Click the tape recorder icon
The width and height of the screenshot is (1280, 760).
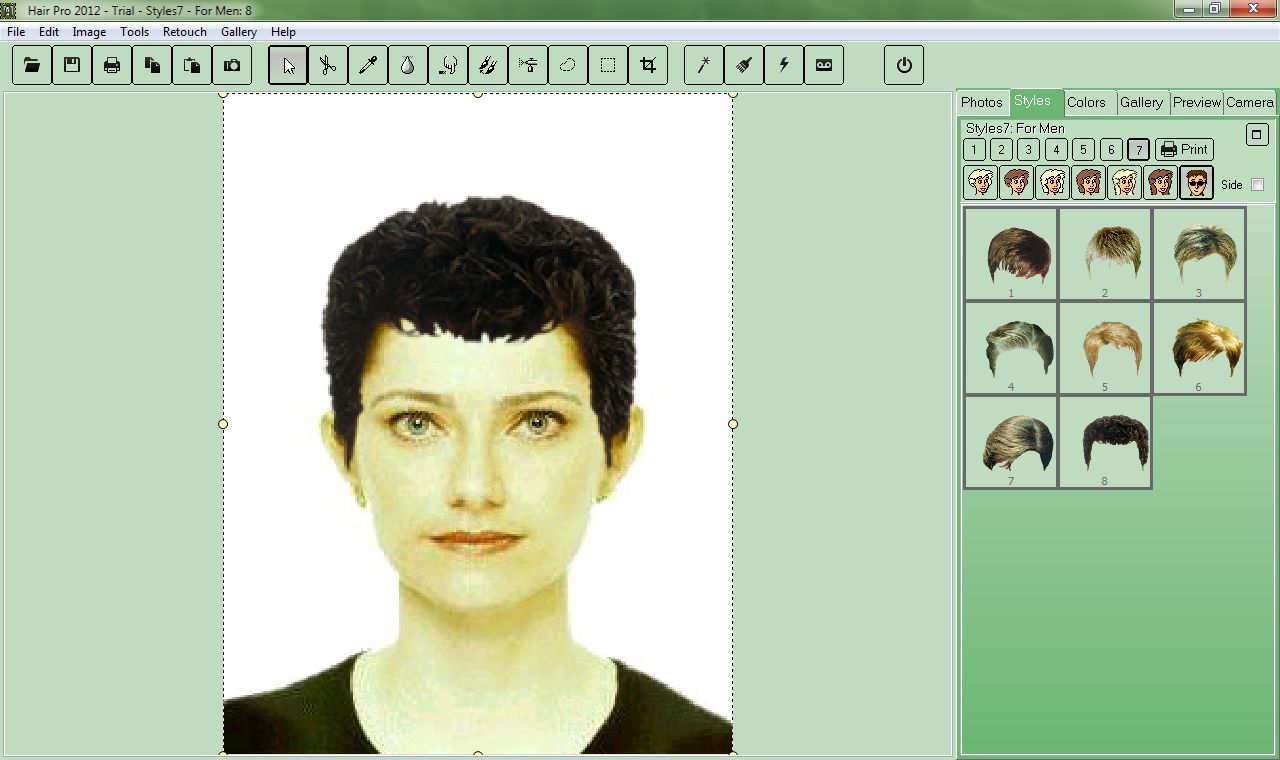pos(824,65)
